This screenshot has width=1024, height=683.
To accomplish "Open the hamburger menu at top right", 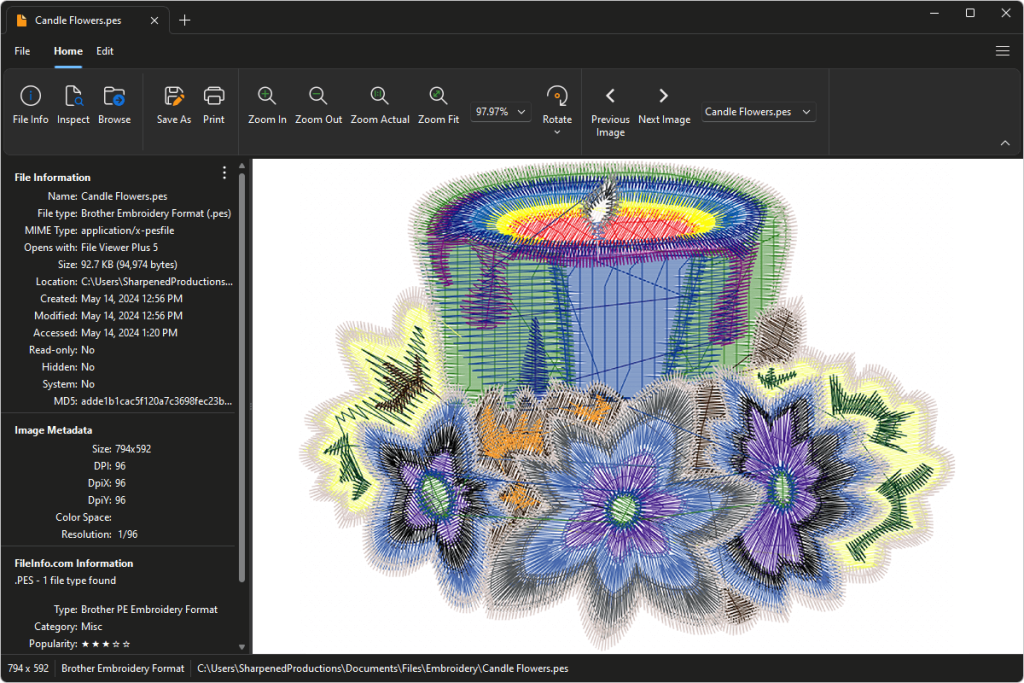I will click(x=1002, y=51).
